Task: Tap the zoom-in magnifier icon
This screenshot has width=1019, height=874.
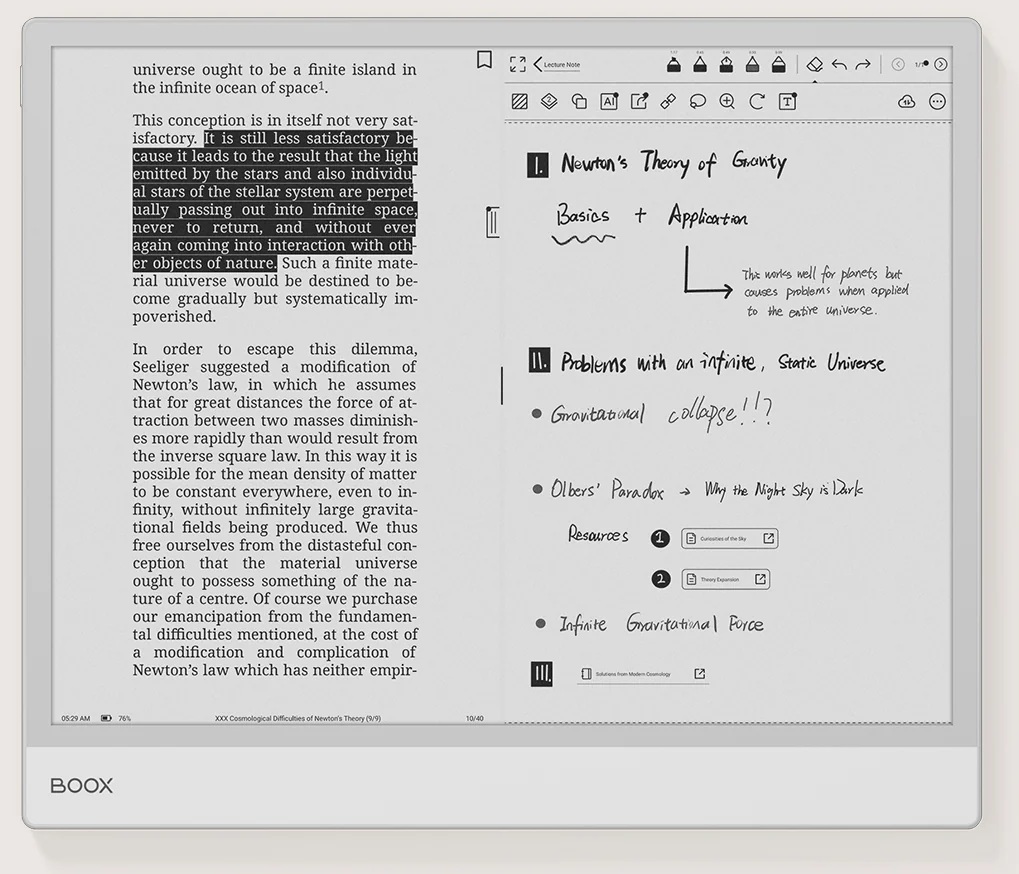Action: tap(727, 101)
